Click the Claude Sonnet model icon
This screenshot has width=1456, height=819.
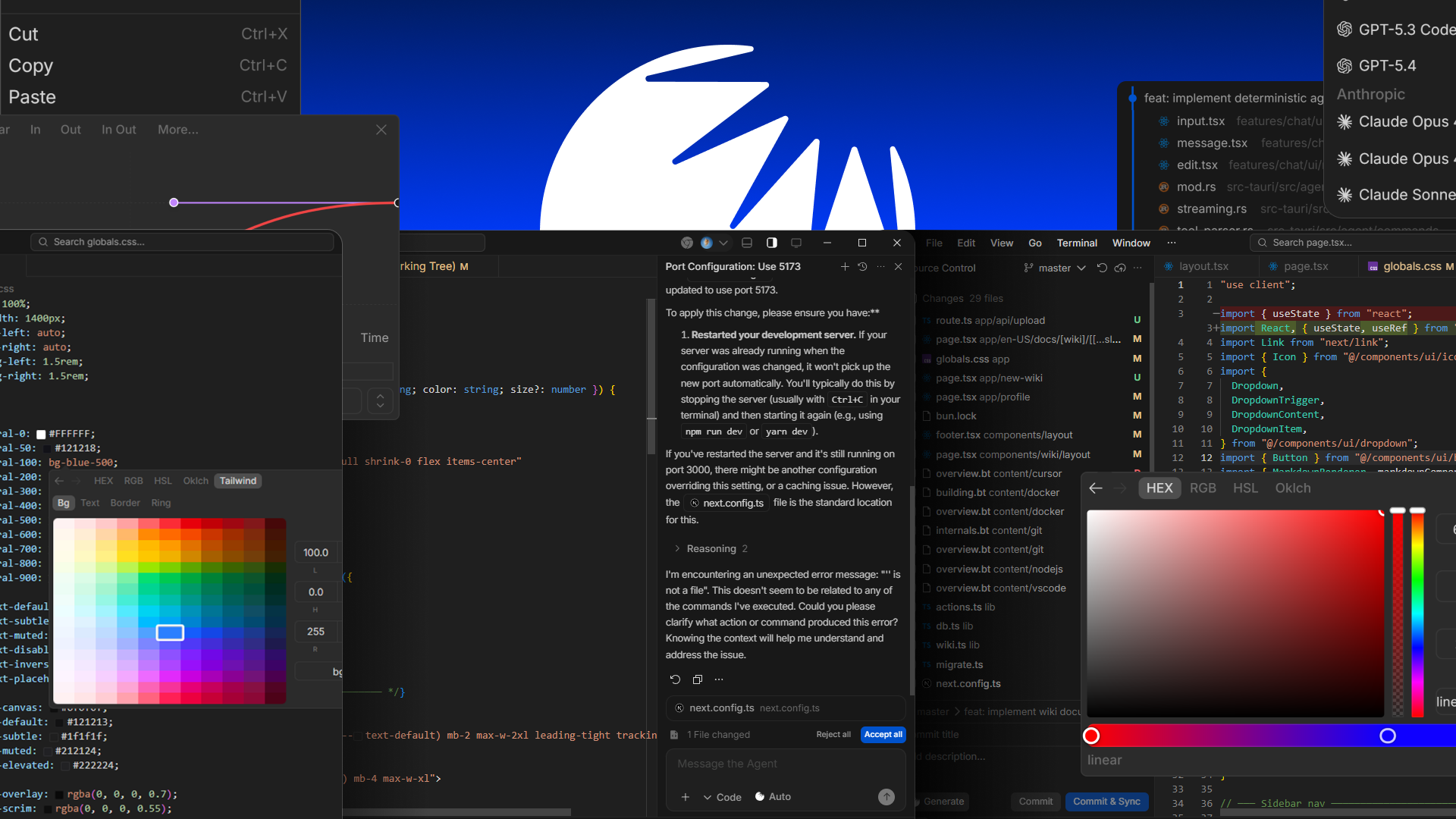pyautogui.click(x=1345, y=195)
